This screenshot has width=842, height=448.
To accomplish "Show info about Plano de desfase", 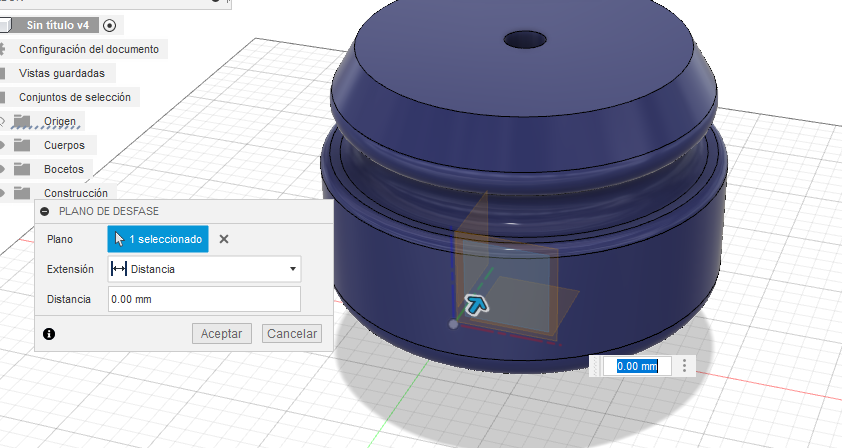I will [49, 334].
